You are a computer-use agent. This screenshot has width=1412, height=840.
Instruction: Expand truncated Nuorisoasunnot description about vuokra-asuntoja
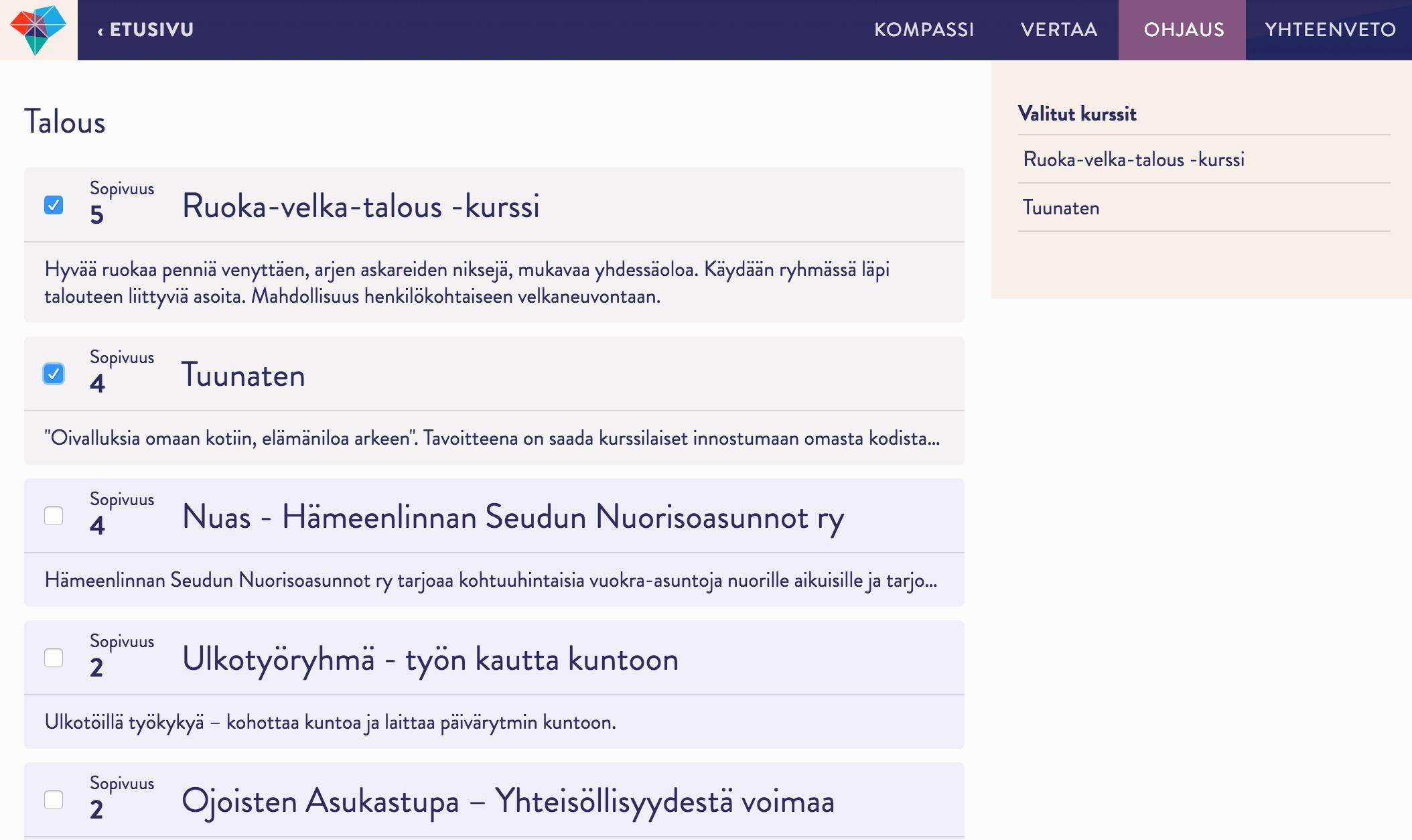(x=491, y=580)
